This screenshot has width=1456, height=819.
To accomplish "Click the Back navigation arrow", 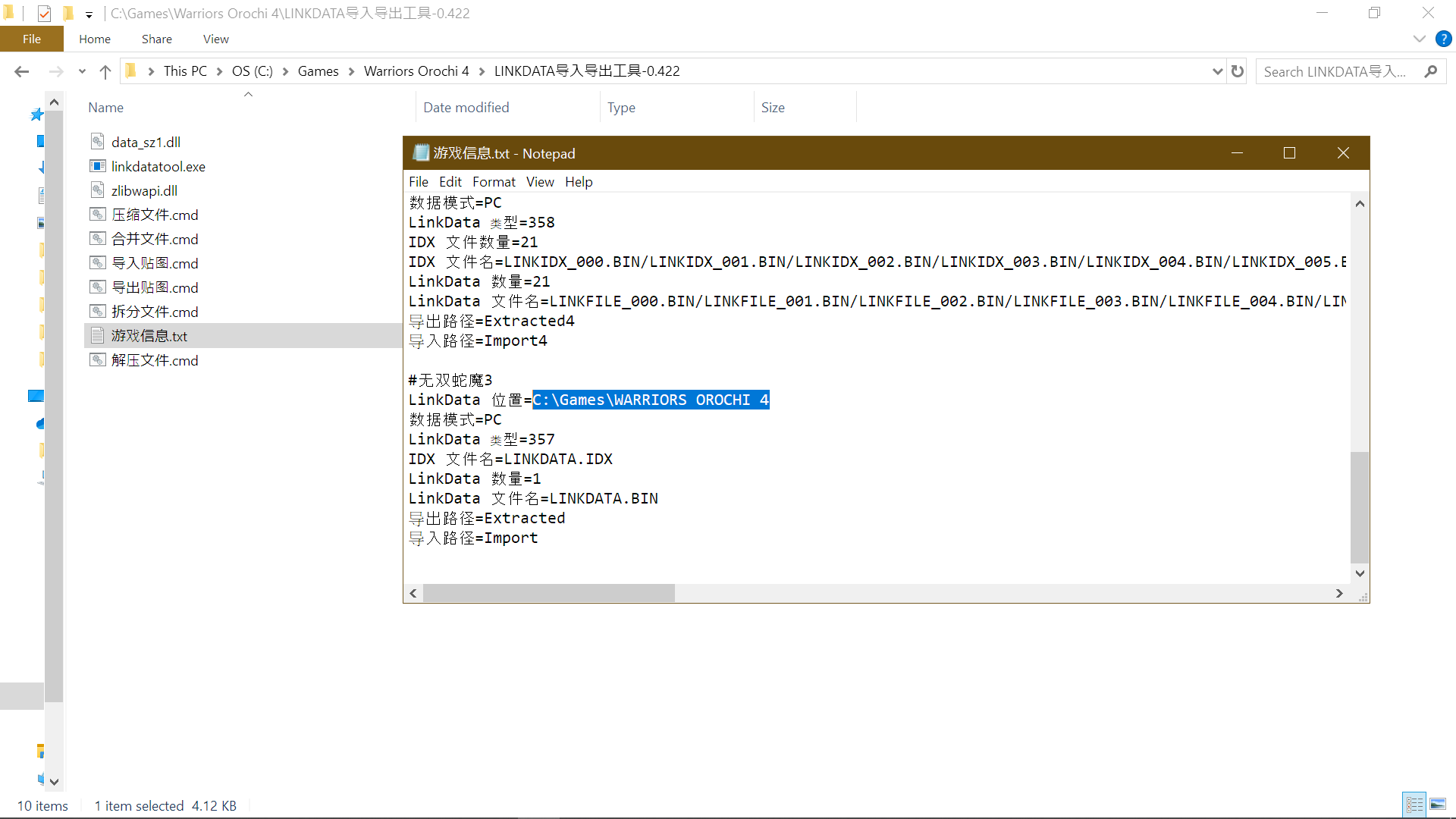I will pyautogui.click(x=22, y=71).
